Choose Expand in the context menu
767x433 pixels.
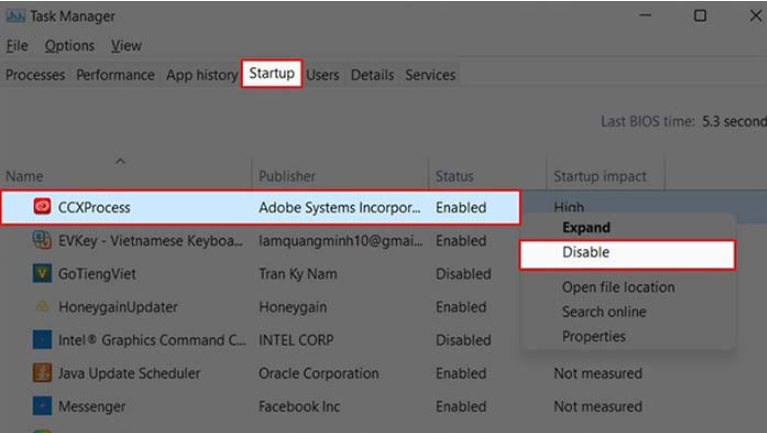586,227
